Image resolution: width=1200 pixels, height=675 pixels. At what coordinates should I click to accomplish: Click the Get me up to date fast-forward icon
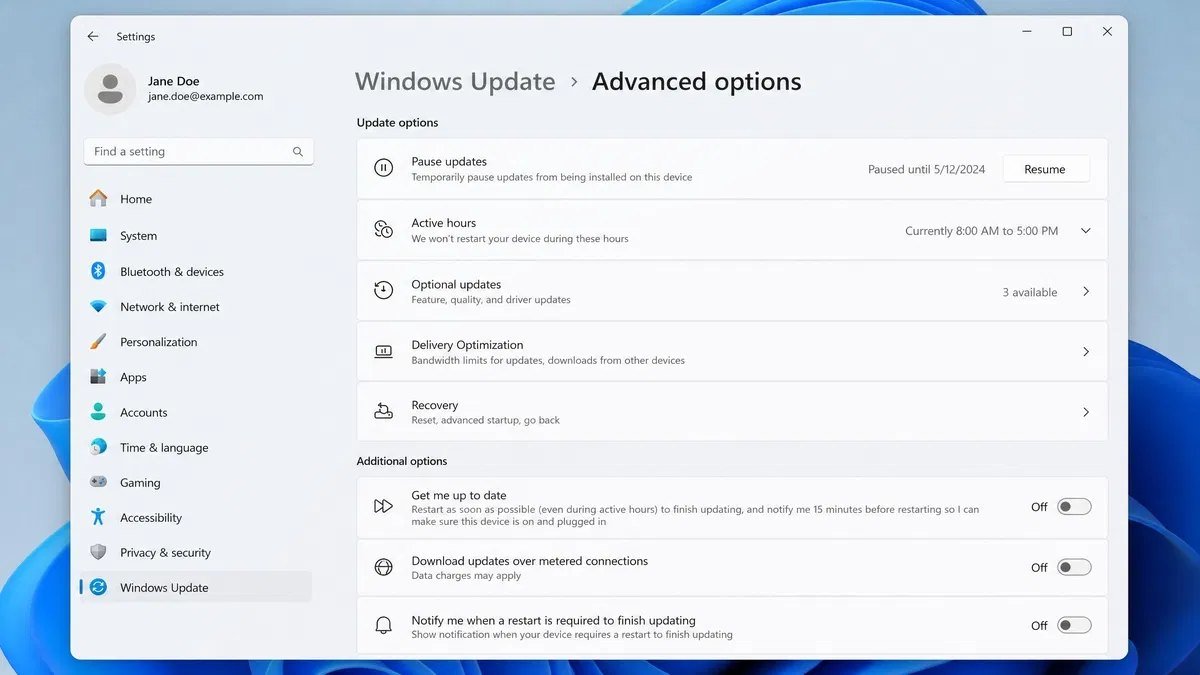(383, 507)
